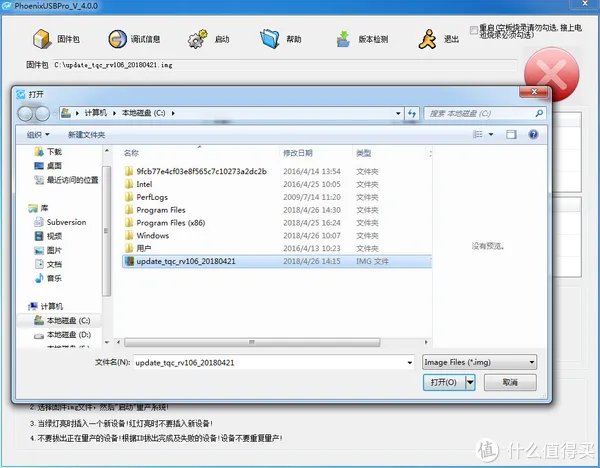Sort by 修改日期 column header
This screenshot has width=600, height=468.
tap(298, 153)
